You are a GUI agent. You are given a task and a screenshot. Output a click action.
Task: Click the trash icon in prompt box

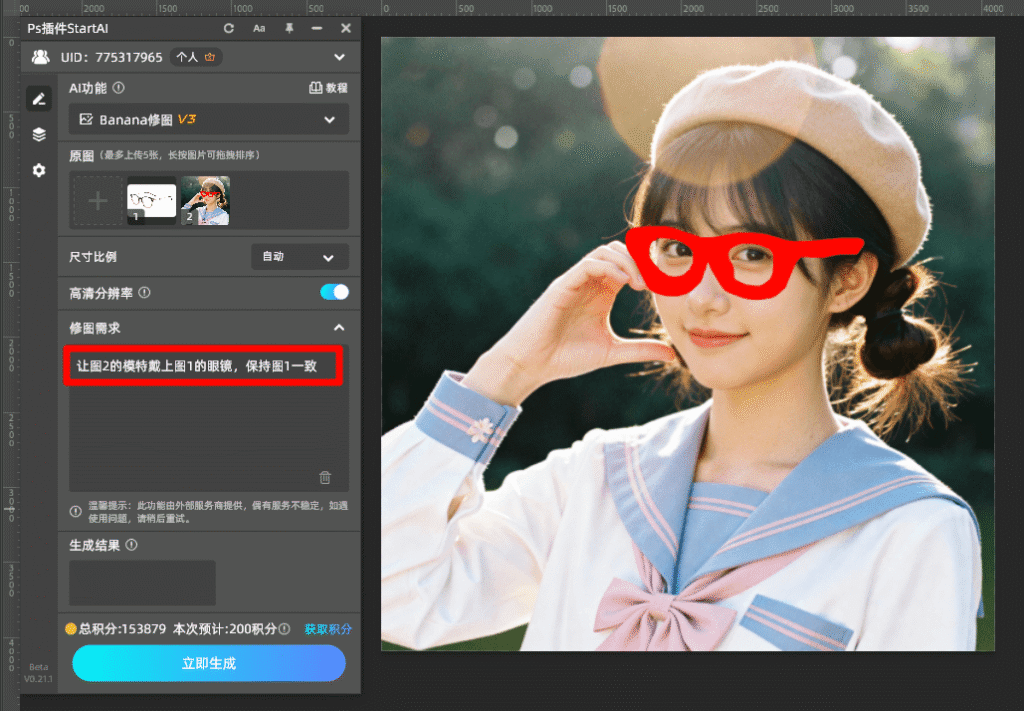(325, 477)
